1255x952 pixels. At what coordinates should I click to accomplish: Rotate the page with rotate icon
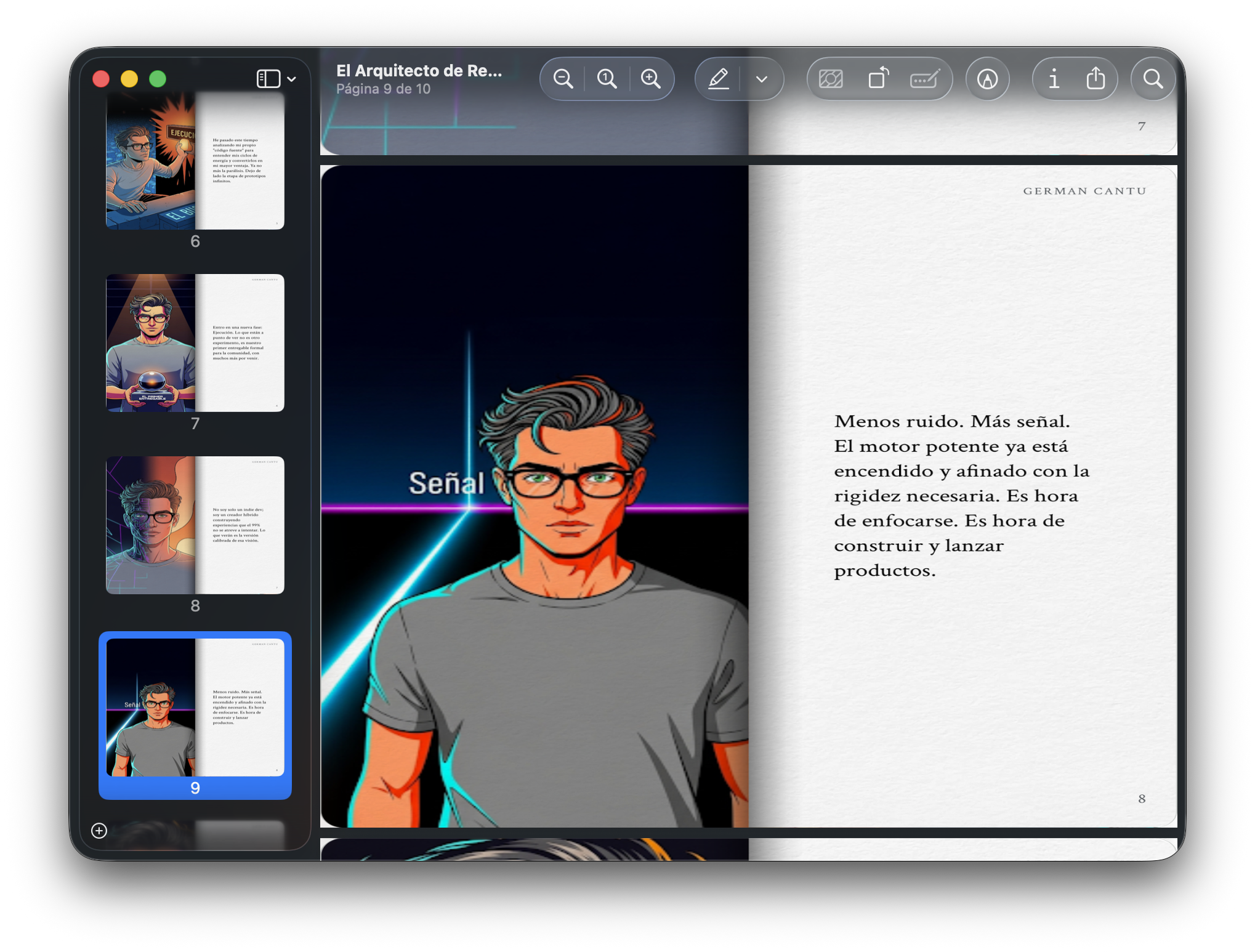pyautogui.click(x=879, y=79)
